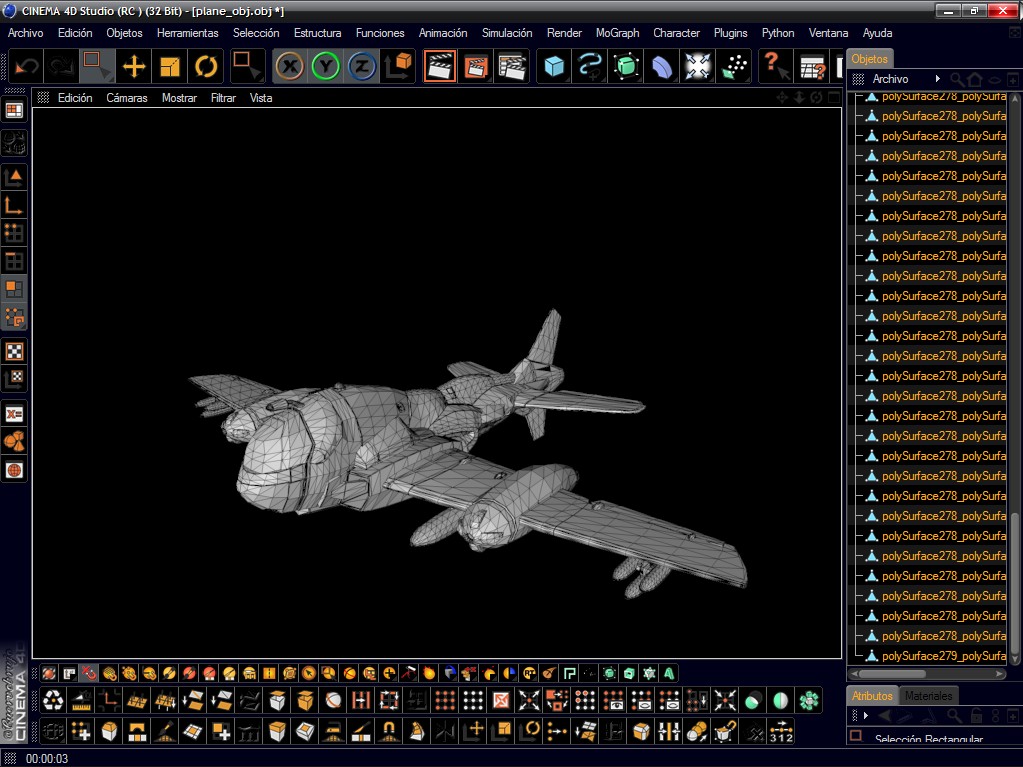Screen dimensions: 1023x767
Task: Click the particle emitter dots icon
Action: (733, 66)
